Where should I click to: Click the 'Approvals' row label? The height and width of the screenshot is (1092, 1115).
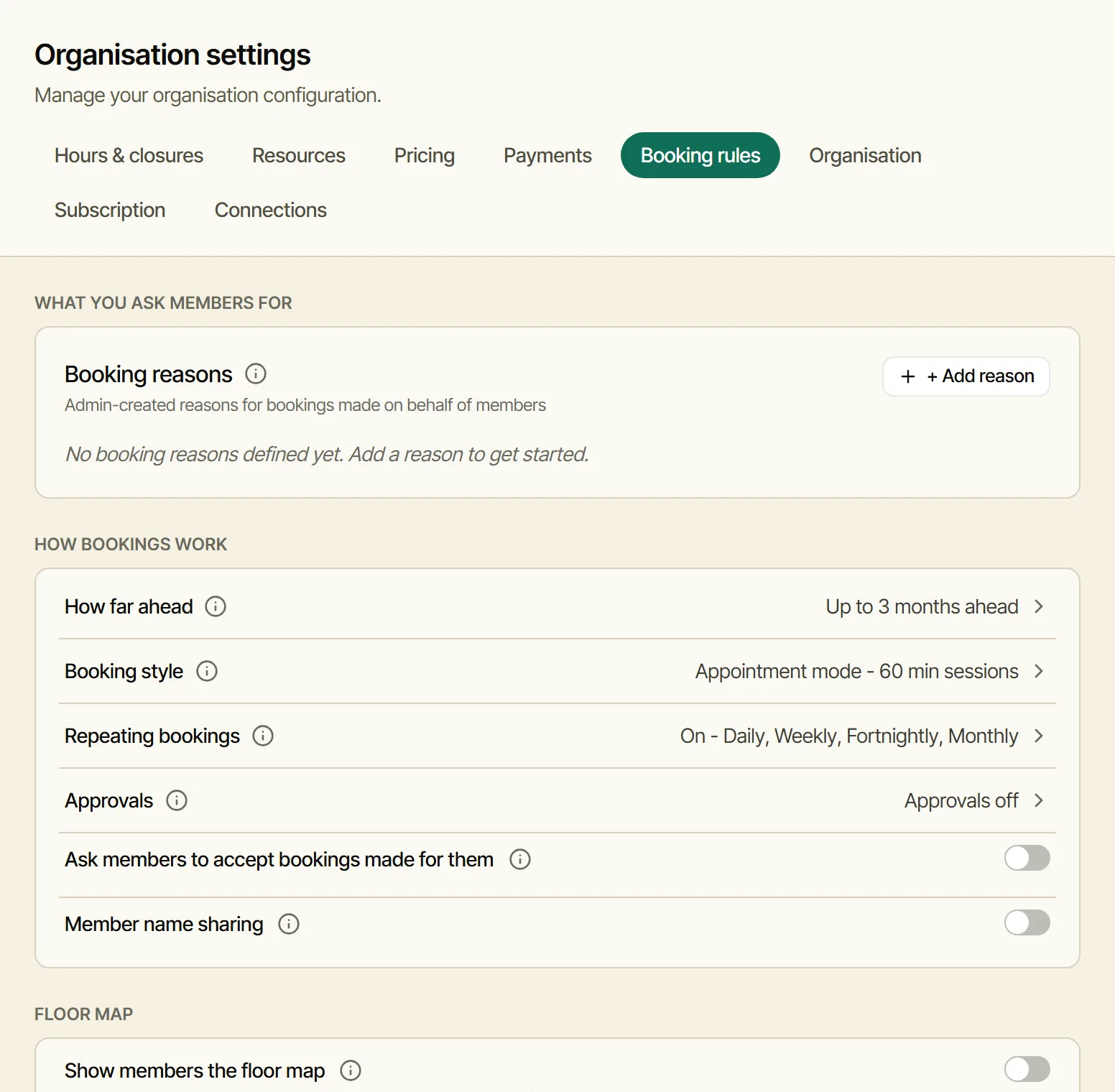108,800
